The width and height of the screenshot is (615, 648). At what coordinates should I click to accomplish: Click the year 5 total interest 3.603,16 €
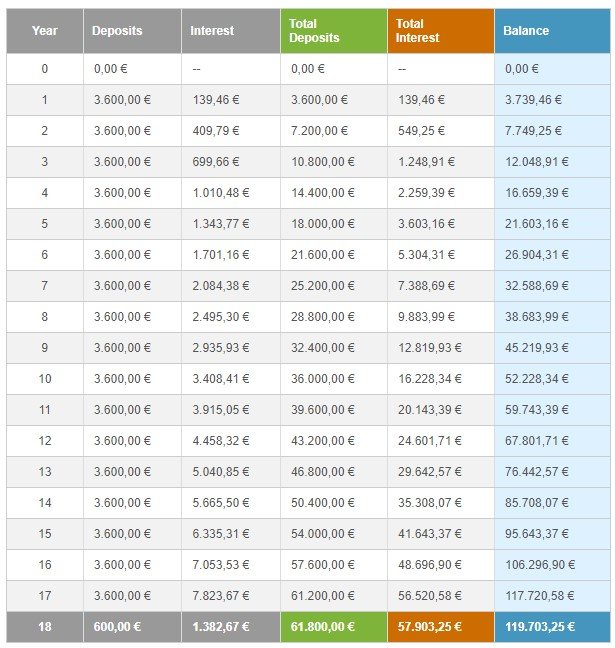(x=426, y=224)
